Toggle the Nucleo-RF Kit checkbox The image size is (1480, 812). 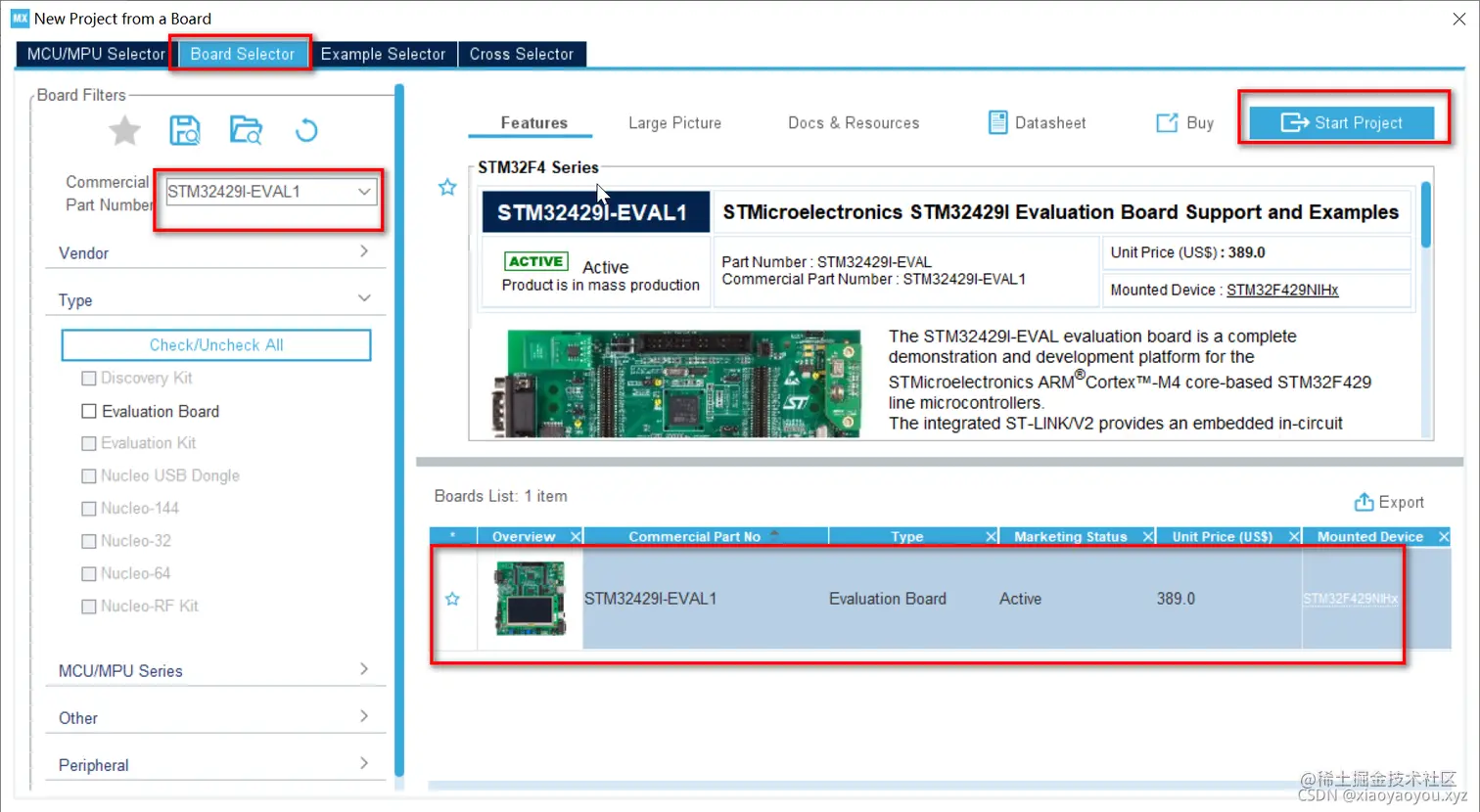(x=89, y=607)
